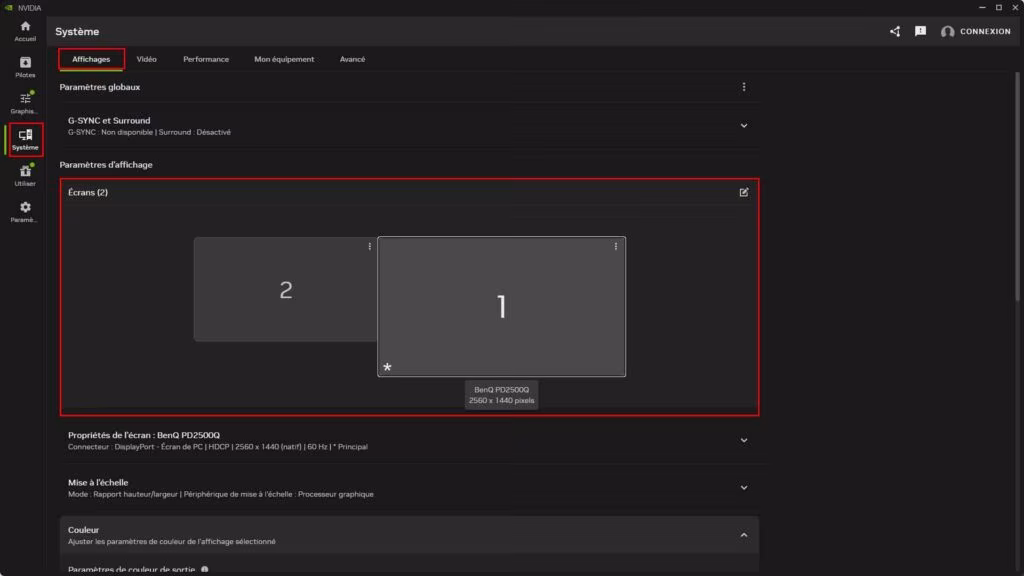Click info icon beside Paramètres de couleur

204,569
